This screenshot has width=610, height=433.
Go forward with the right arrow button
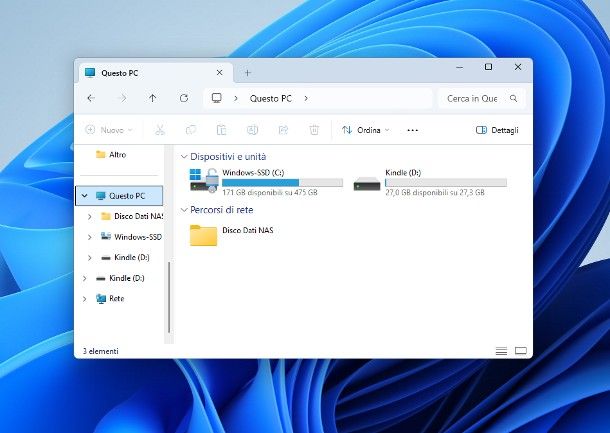(x=122, y=98)
